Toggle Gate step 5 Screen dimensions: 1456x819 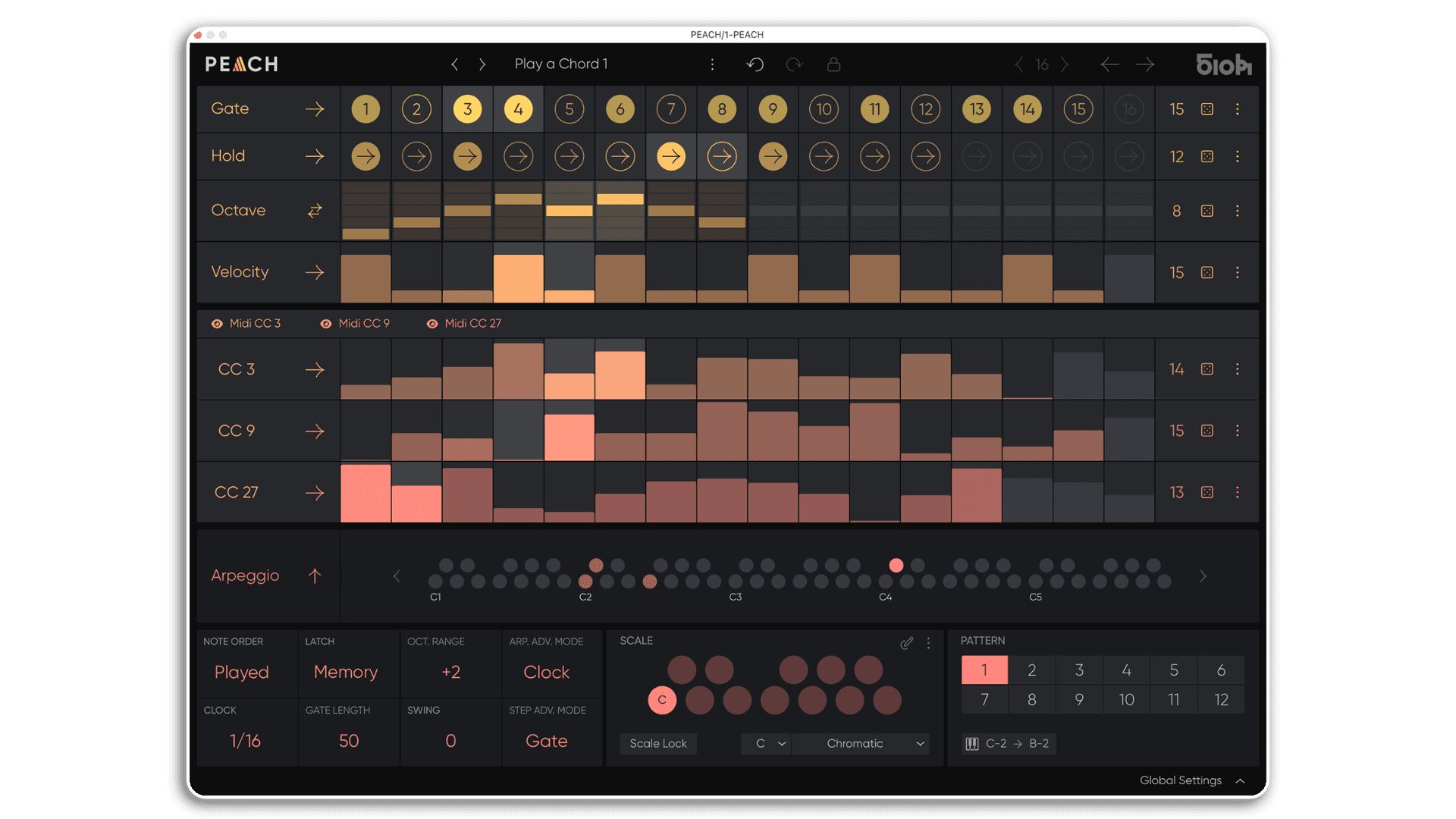pos(570,109)
